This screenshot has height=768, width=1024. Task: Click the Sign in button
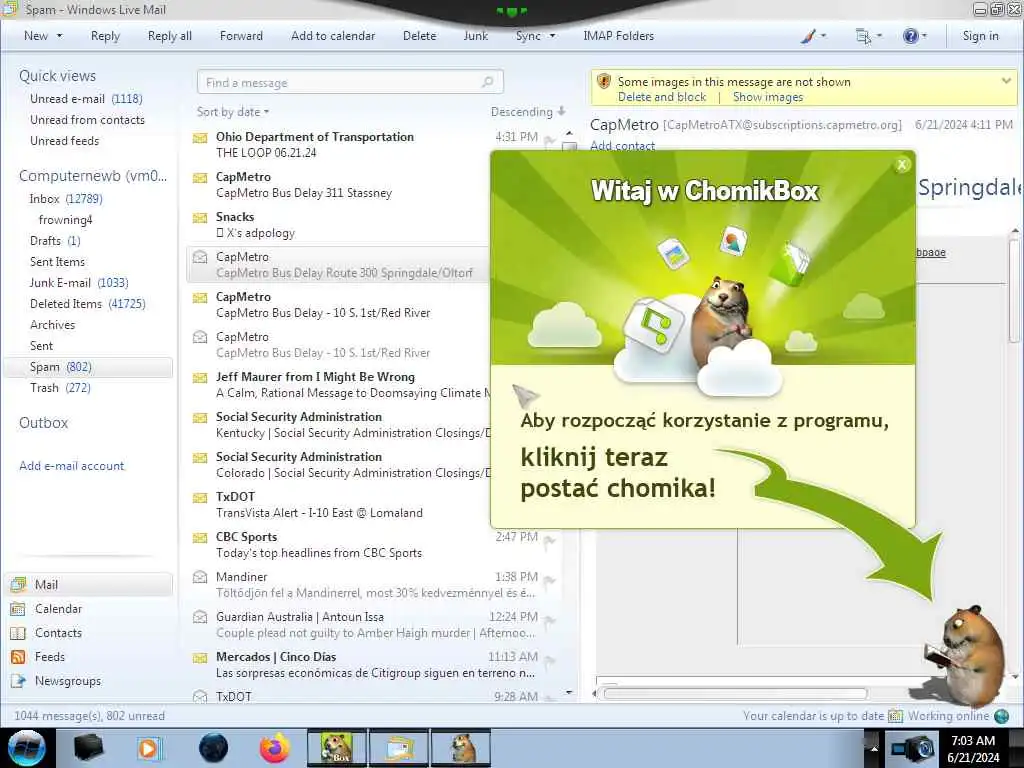980,36
